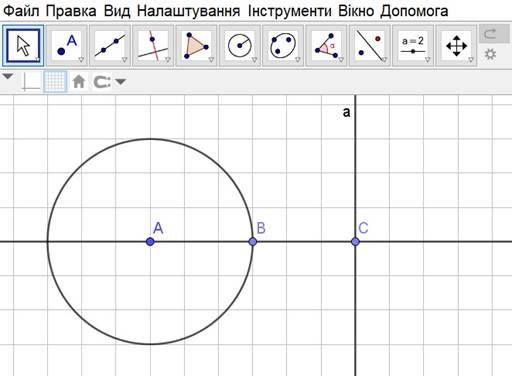The height and width of the screenshot is (376, 512).
Task: Expand the Reflect tool submenu arrow
Action: [384, 60]
